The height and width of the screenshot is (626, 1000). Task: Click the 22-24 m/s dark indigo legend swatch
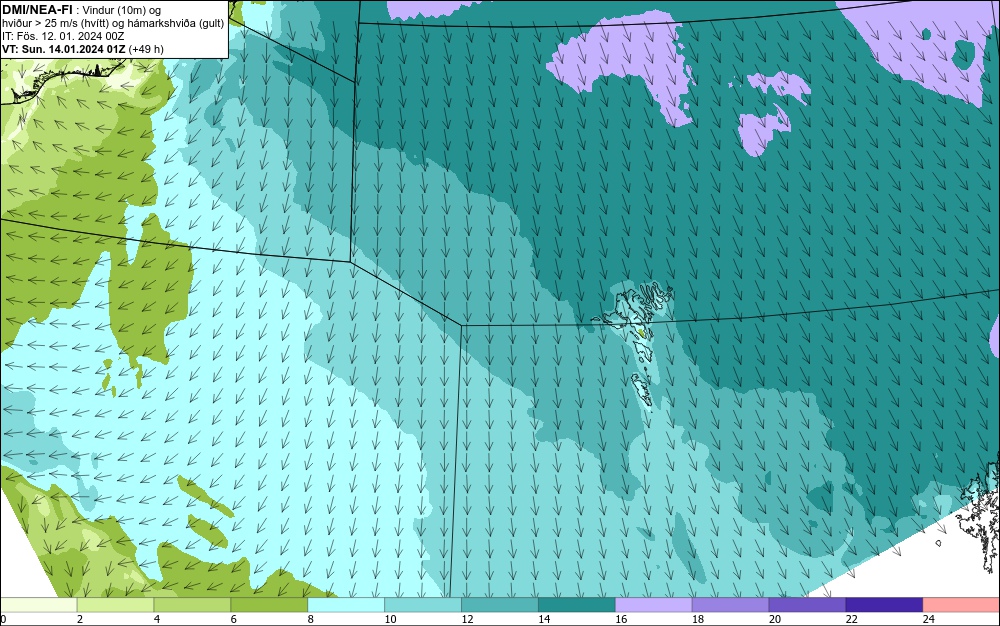tap(885, 605)
